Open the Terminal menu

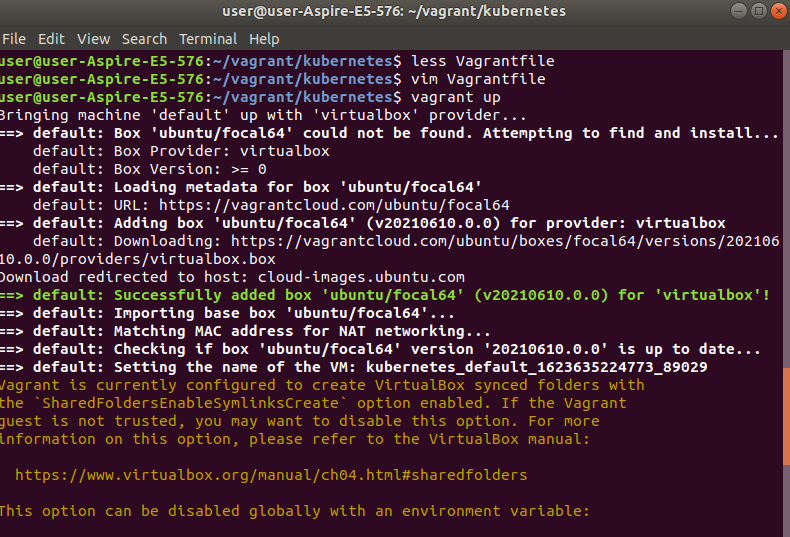[208, 39]
